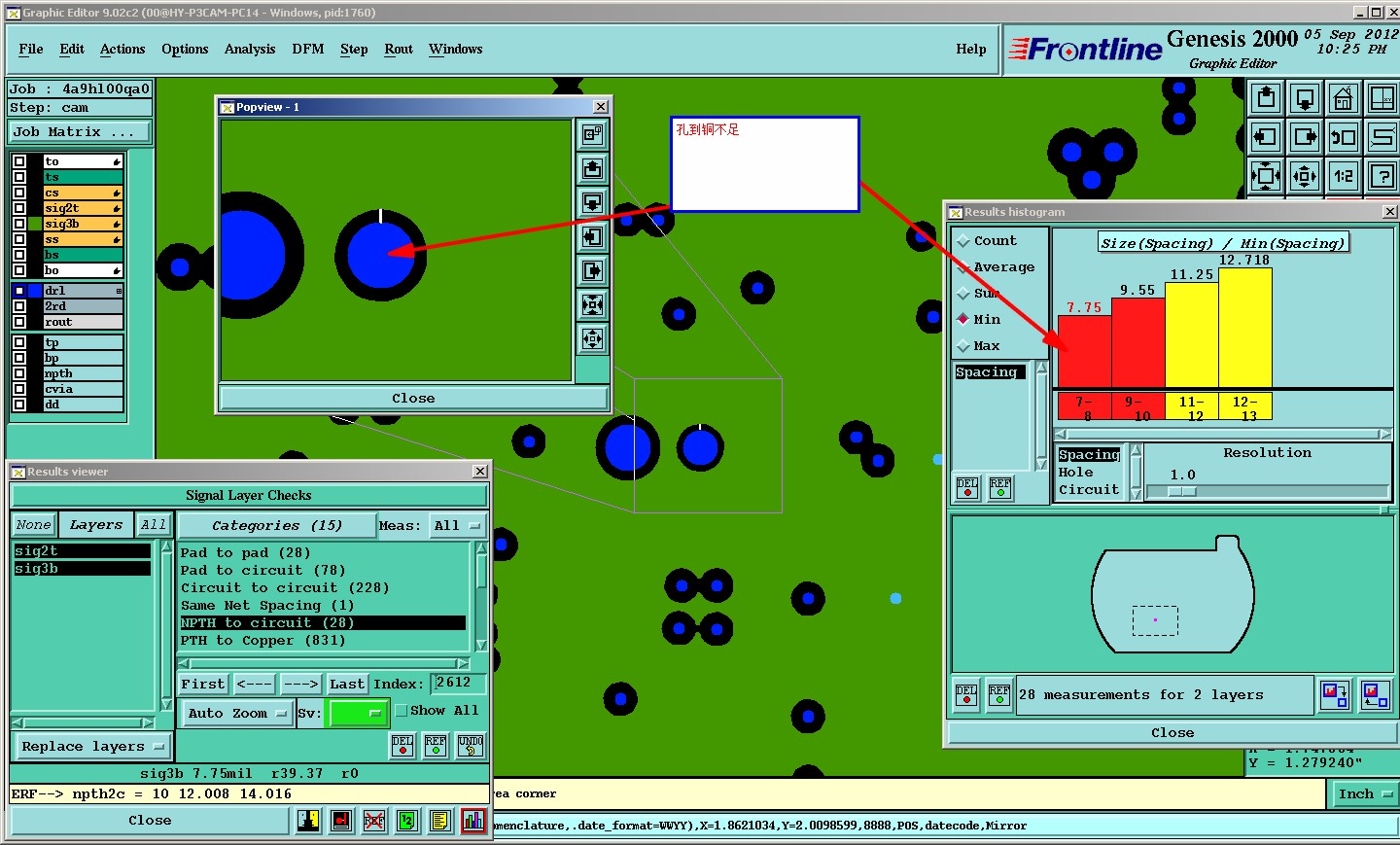
Task: Open the green Sv severity dropdown
Action: [358, 713]
